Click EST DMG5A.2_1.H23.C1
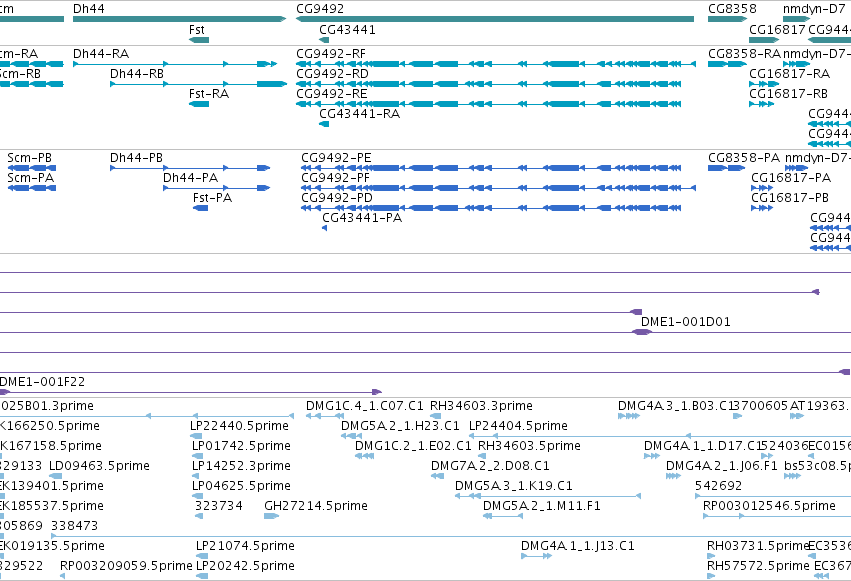851x581 pixels. coord(351,436)
